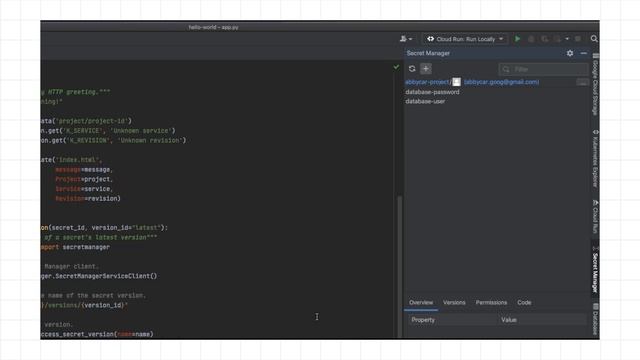Viewport: 640px width, 360px height.
Task: Select the database-password secret
Action: click(x=432, y=92)
